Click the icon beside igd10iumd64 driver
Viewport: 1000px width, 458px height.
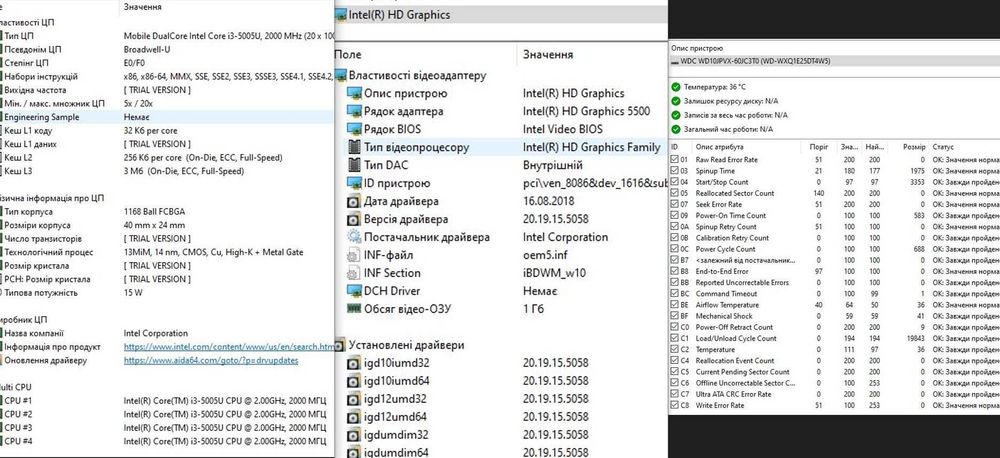354,381
